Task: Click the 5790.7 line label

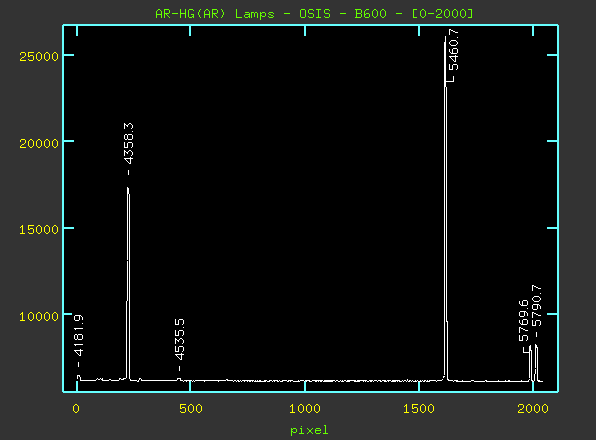Action: 537,306
